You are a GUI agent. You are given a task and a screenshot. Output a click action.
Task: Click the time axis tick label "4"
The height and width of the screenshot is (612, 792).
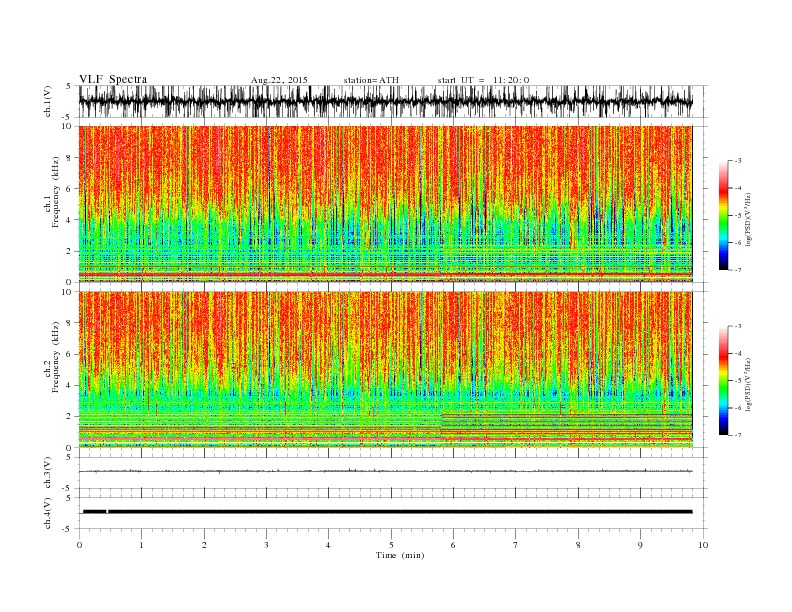(x=329, y=545)
